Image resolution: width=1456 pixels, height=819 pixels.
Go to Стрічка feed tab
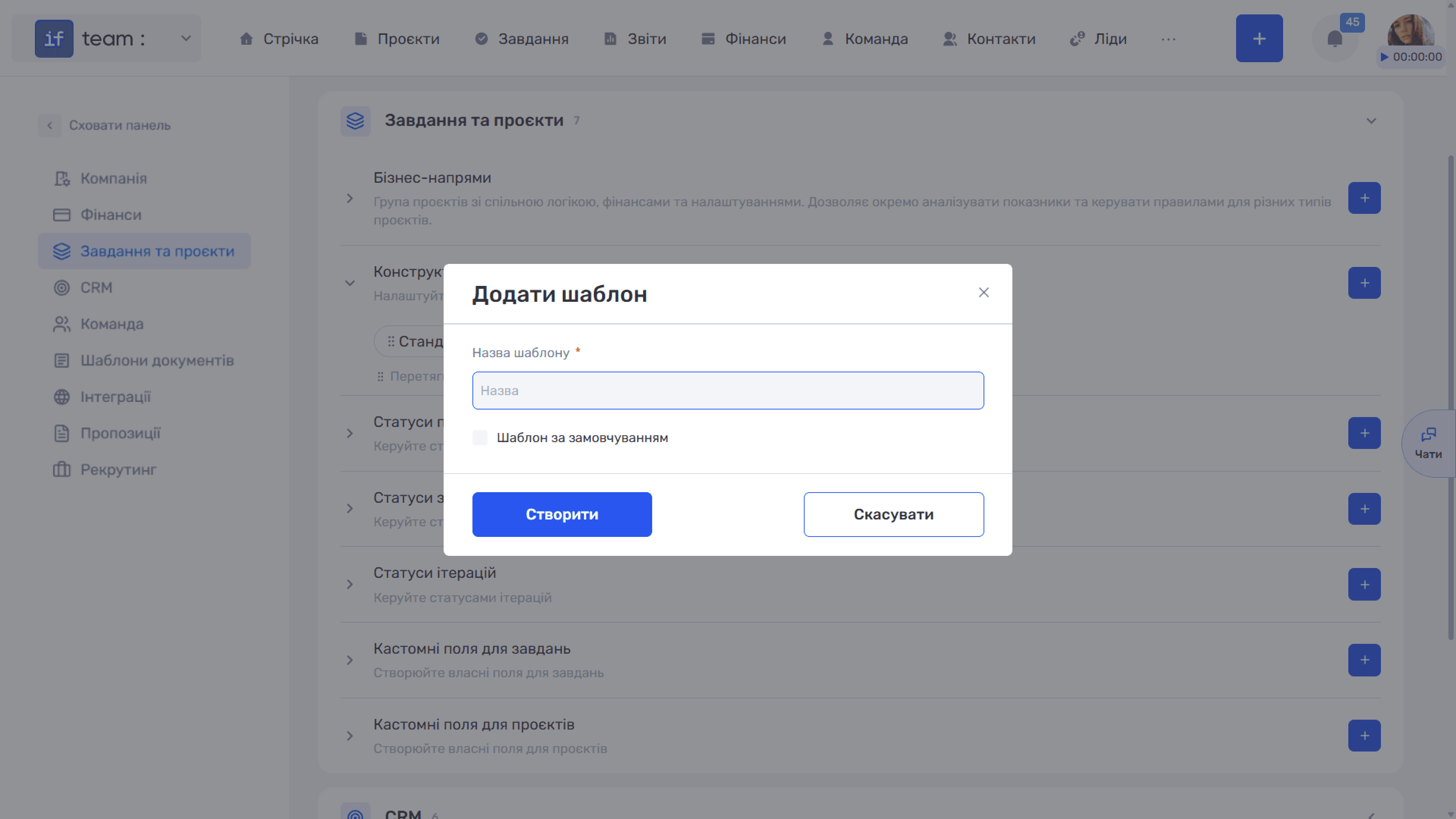click(279, 38)
